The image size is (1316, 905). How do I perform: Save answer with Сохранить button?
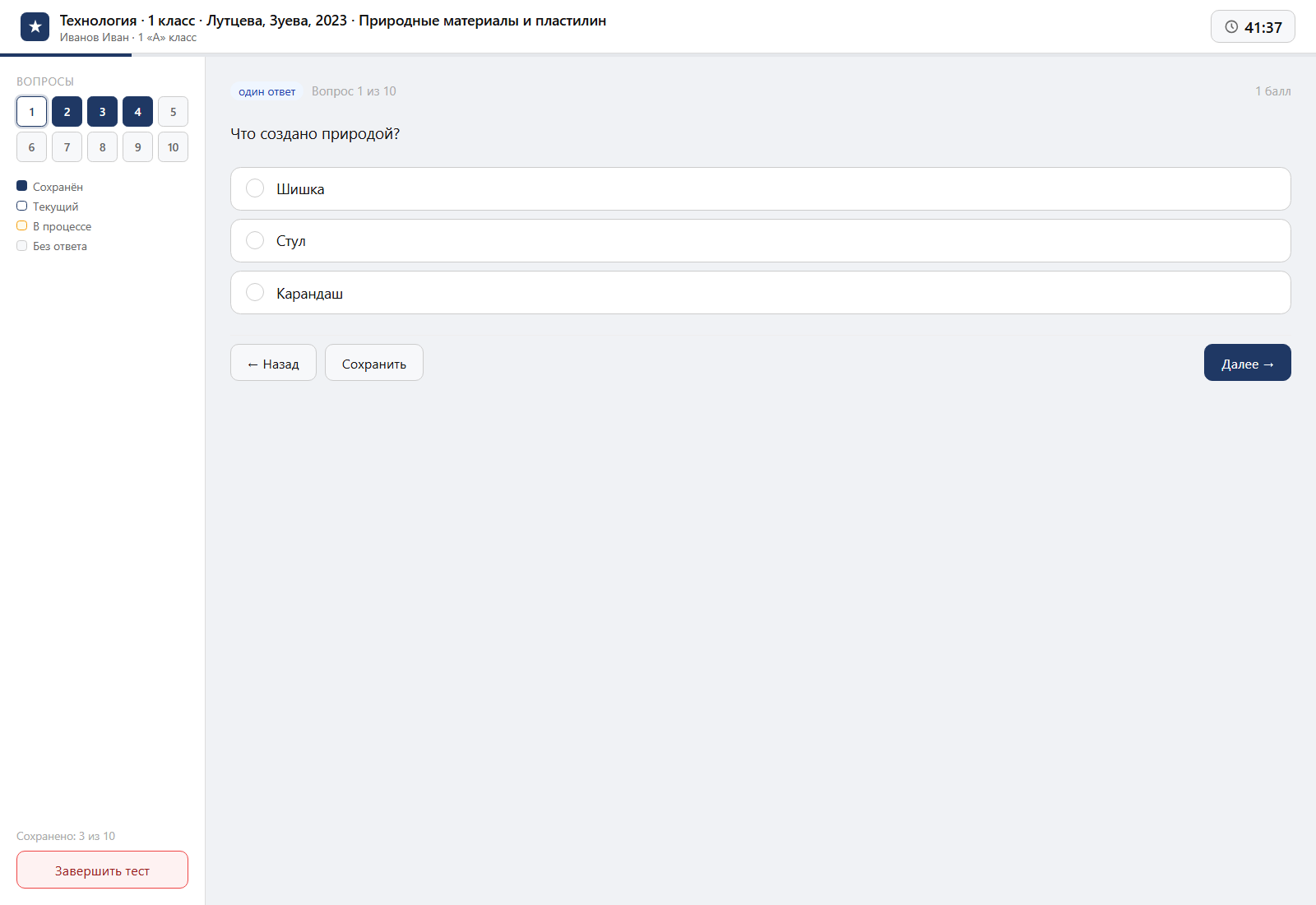[x=374, y=363]
